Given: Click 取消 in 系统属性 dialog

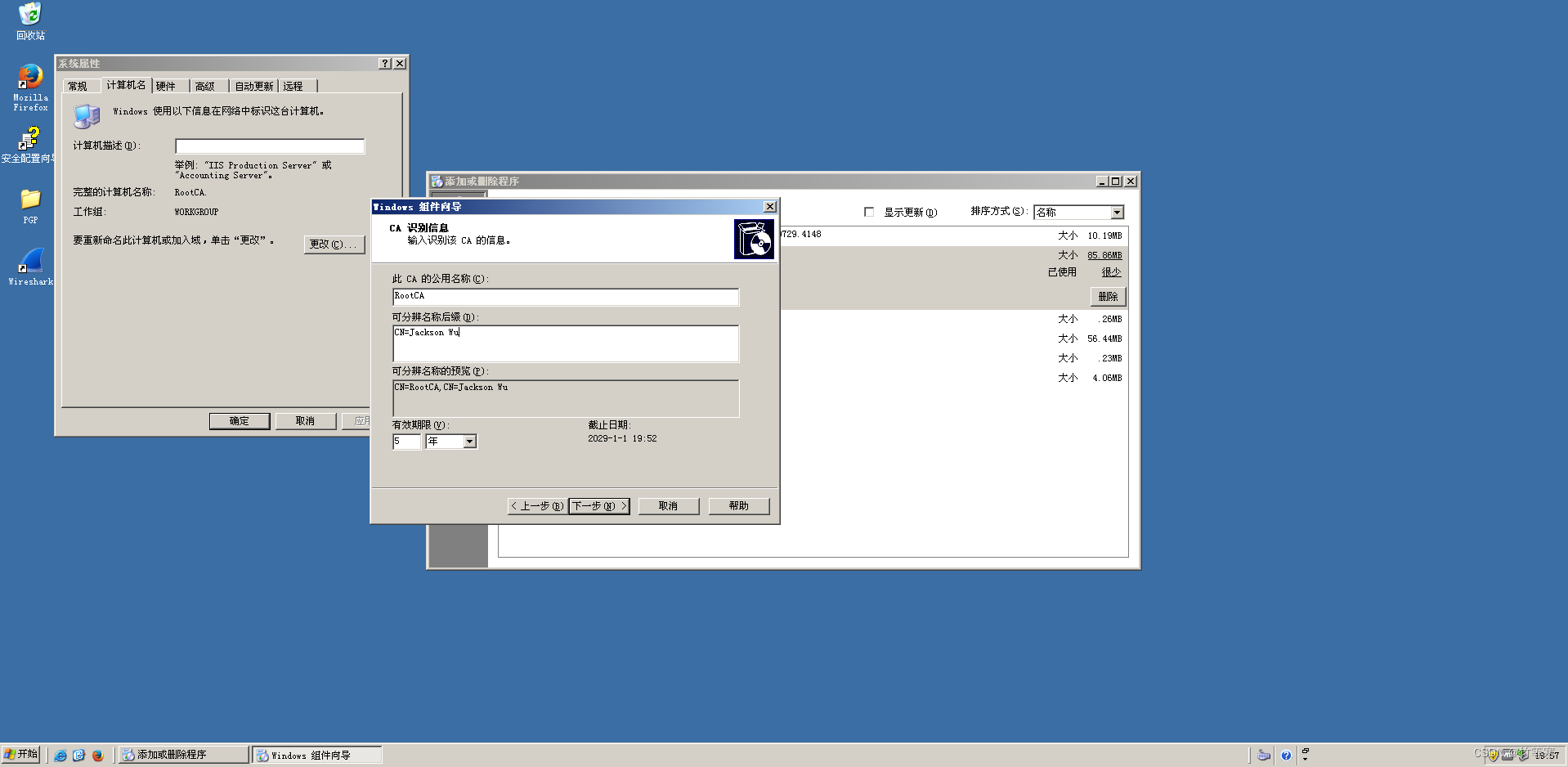Looking at the screenshot, I should pos(305,421).
